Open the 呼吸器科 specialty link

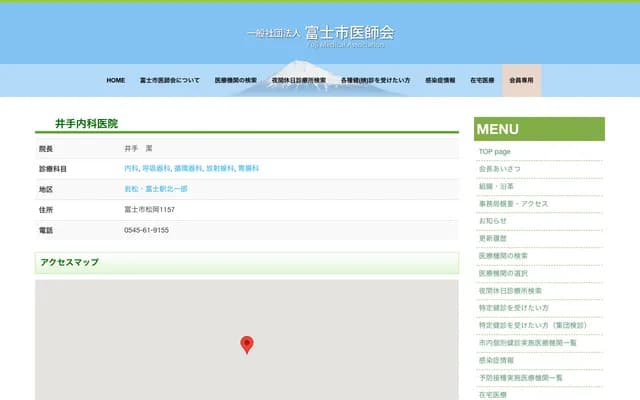(x=156, y=169)
